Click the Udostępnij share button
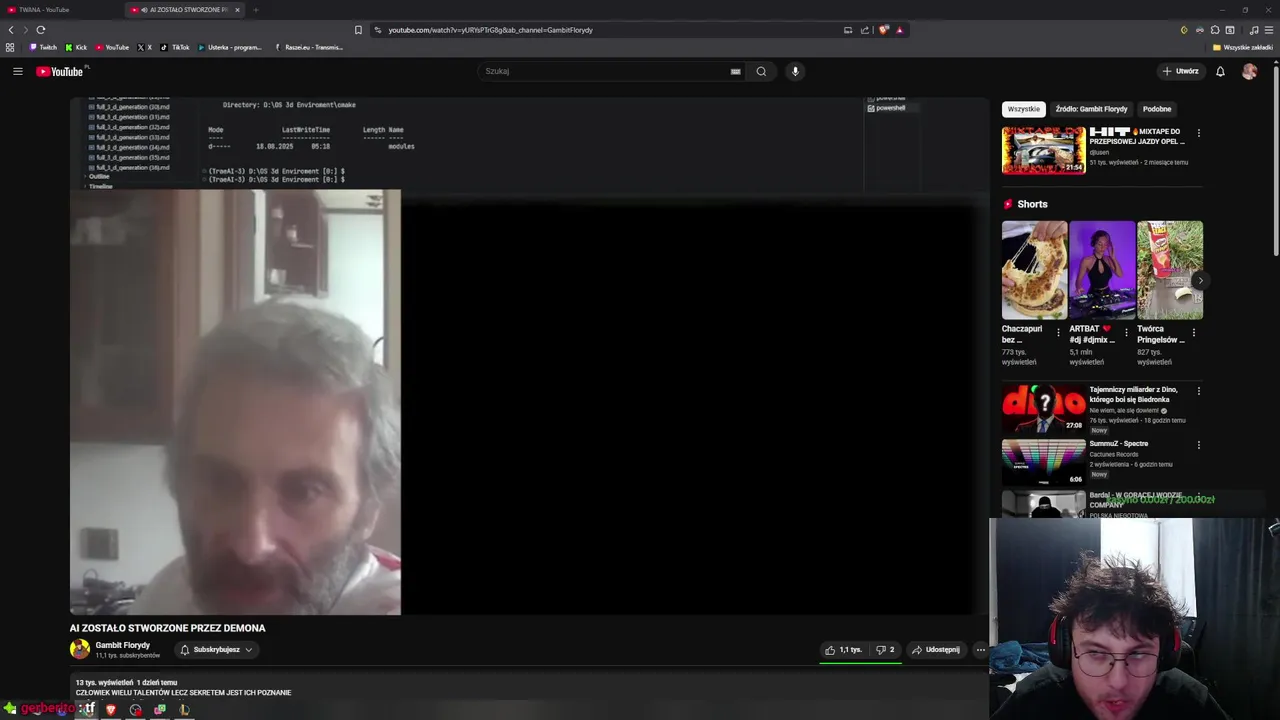 (x=936, y=650)
